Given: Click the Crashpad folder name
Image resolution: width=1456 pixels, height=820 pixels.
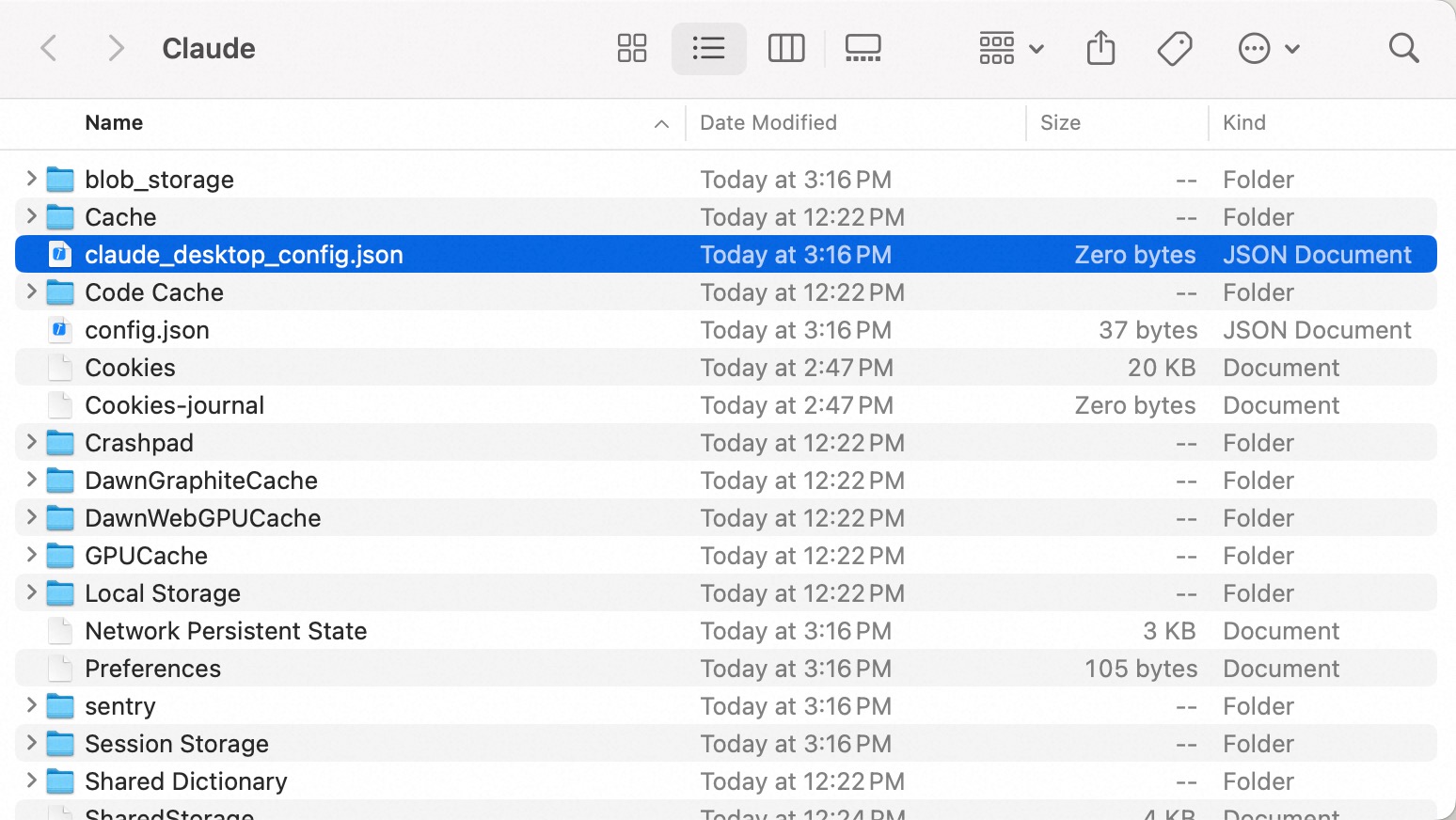Looking at the screenshot, I should pos(139,443).
